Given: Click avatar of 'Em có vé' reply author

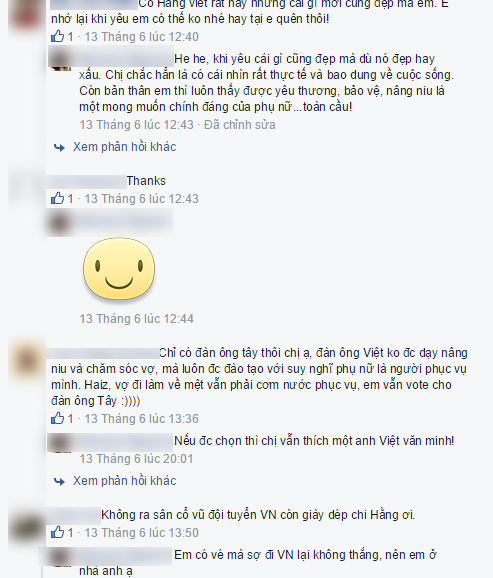Looking at the screenshot, I should pos(60,557).
